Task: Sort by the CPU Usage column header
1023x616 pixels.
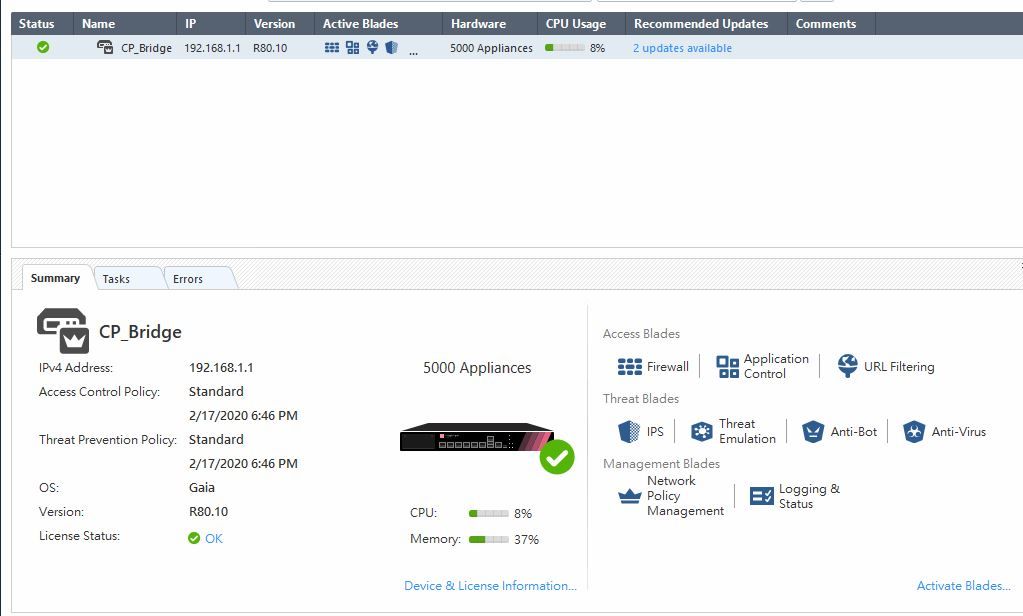Action: [576, 24]
